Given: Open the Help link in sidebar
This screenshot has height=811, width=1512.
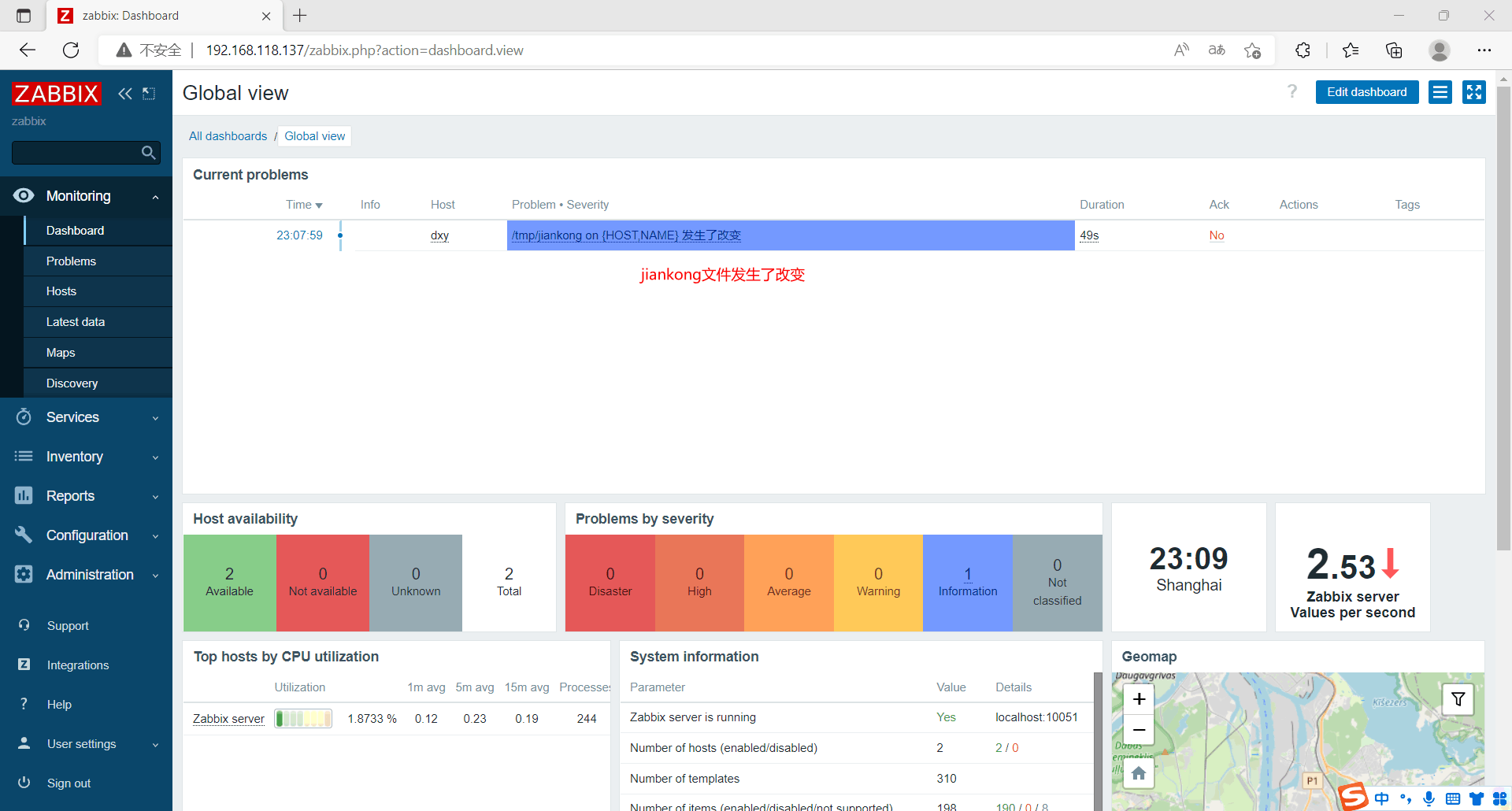Looking at the screenshot, I should [x=59, y=705].
